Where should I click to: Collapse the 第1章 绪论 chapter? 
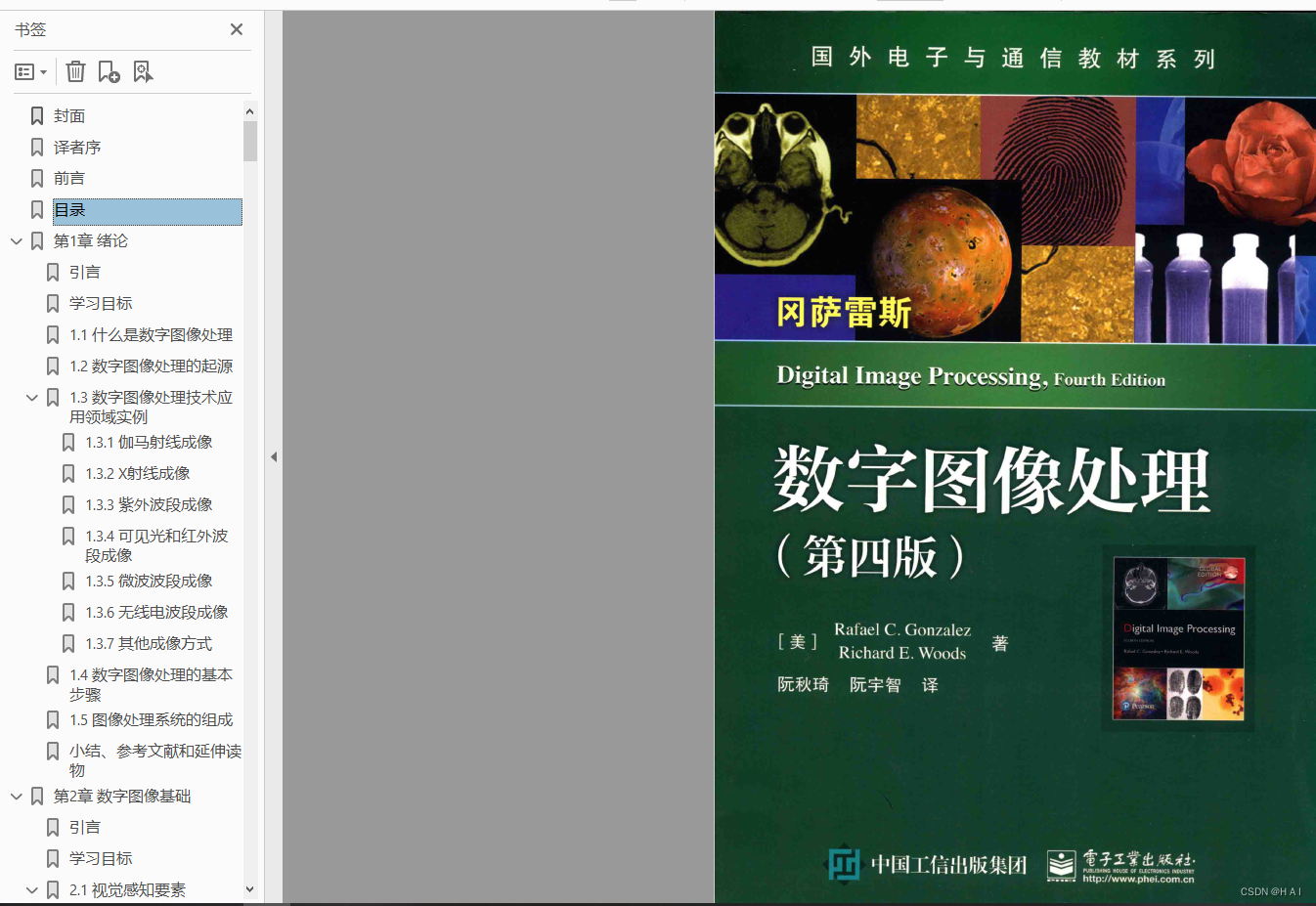pos(17,241)
